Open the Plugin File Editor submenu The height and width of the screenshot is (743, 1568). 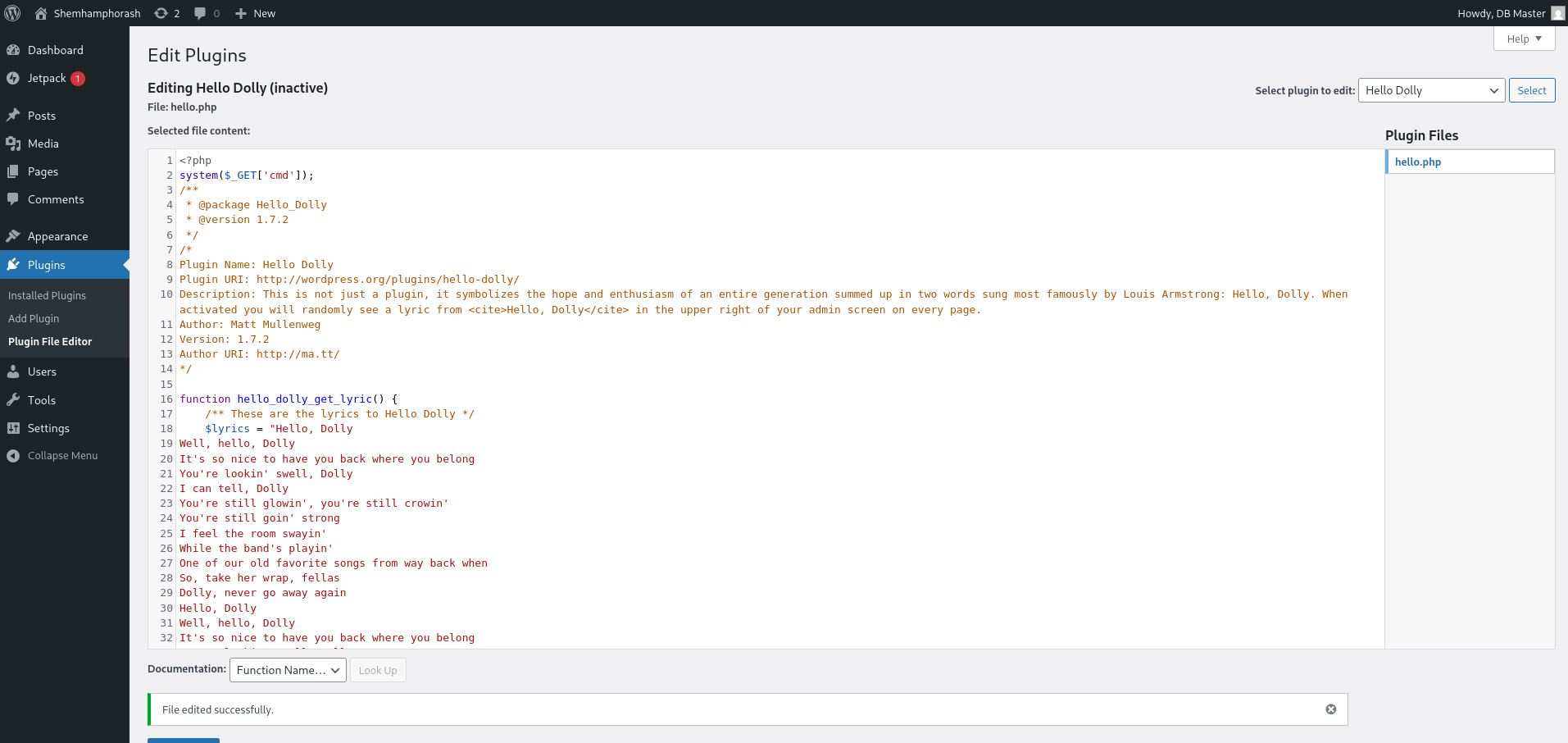50,341
